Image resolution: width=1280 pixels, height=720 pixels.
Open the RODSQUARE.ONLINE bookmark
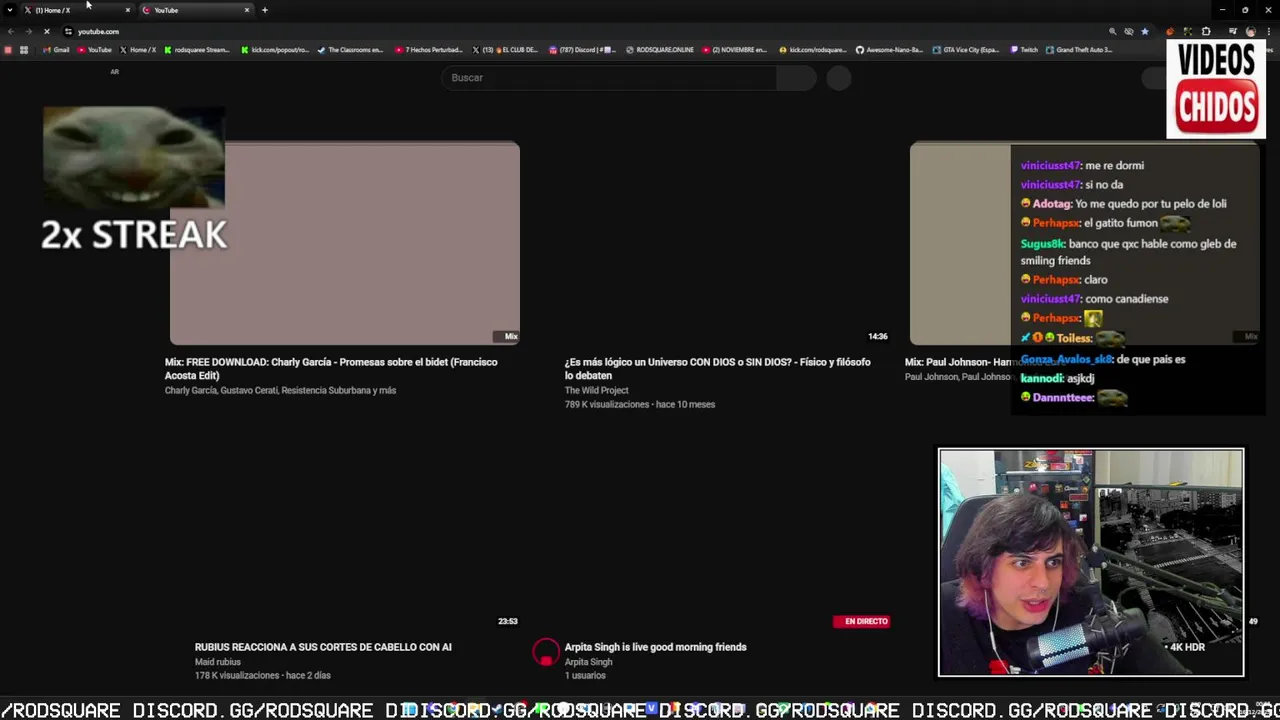(659, 50)
